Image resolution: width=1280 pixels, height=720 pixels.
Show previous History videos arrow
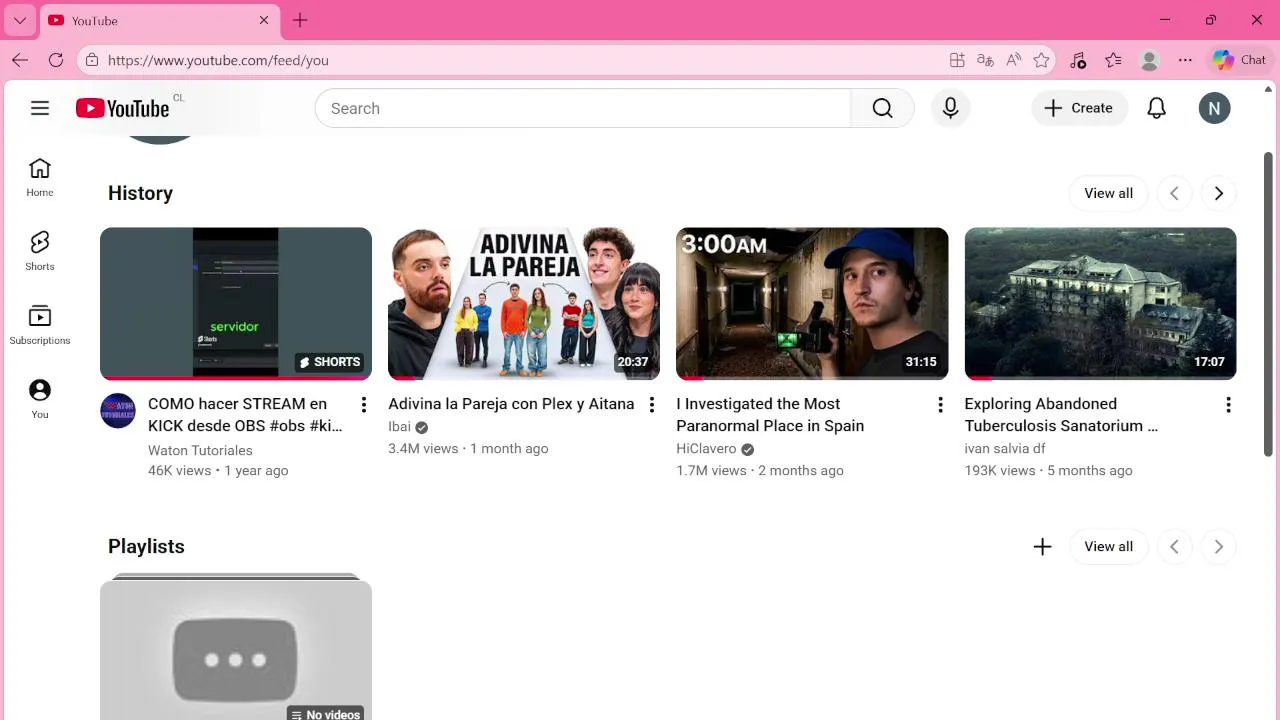pyautogui.click(x=1174, y=193)
